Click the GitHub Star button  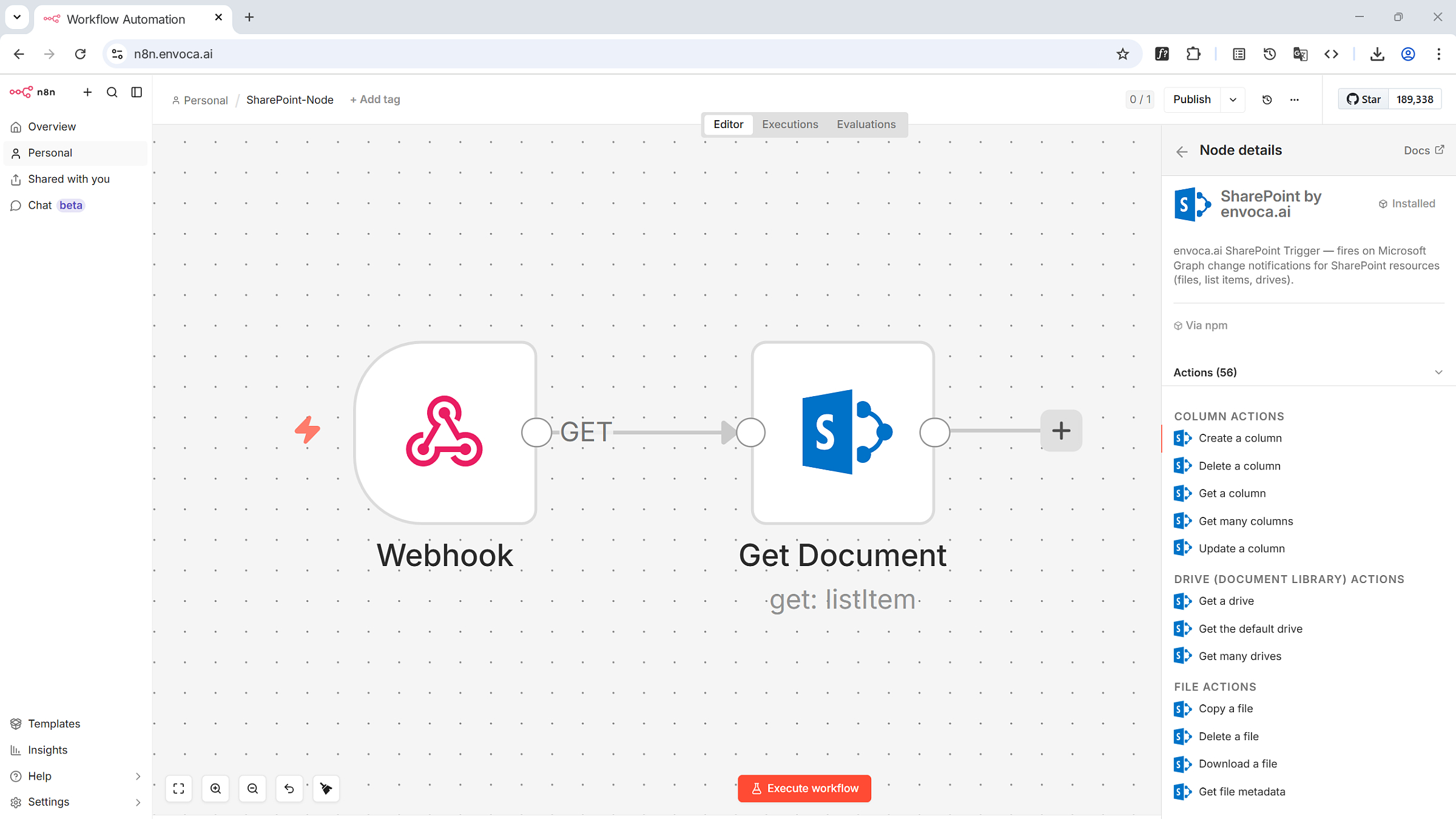click(1363, 99)
